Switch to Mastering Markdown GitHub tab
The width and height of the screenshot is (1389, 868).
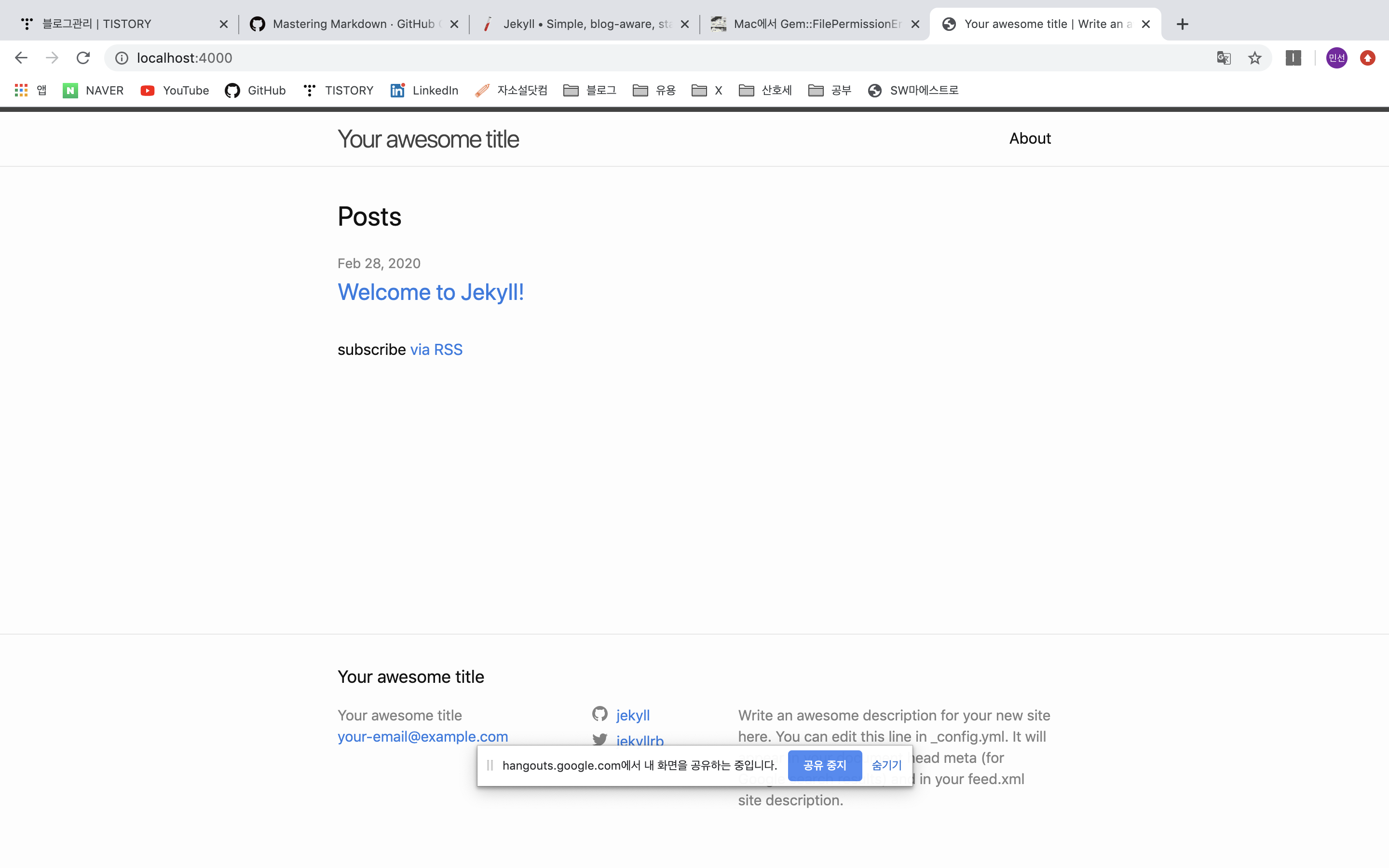pyautogui.click(x=350, y=24)
